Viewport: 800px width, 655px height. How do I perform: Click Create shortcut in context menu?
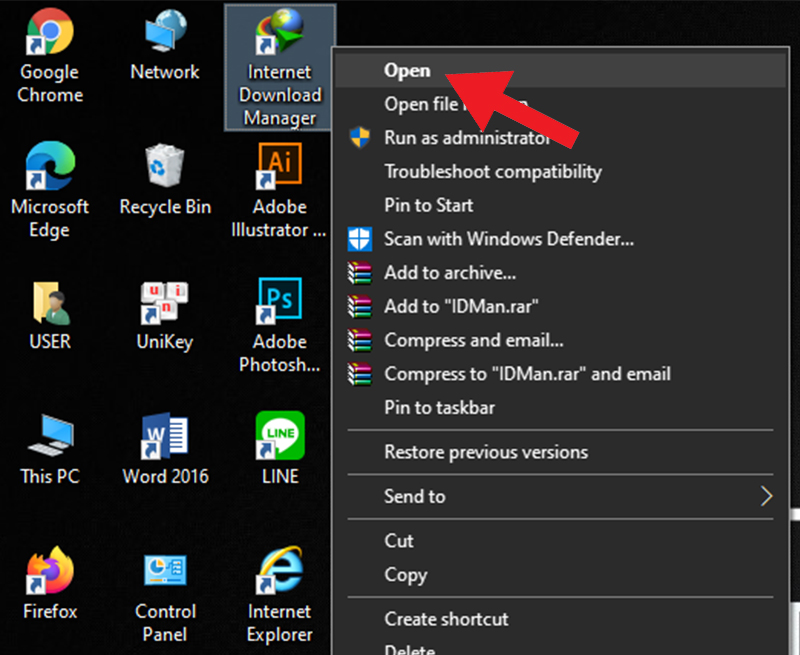[x=560, y=619]
